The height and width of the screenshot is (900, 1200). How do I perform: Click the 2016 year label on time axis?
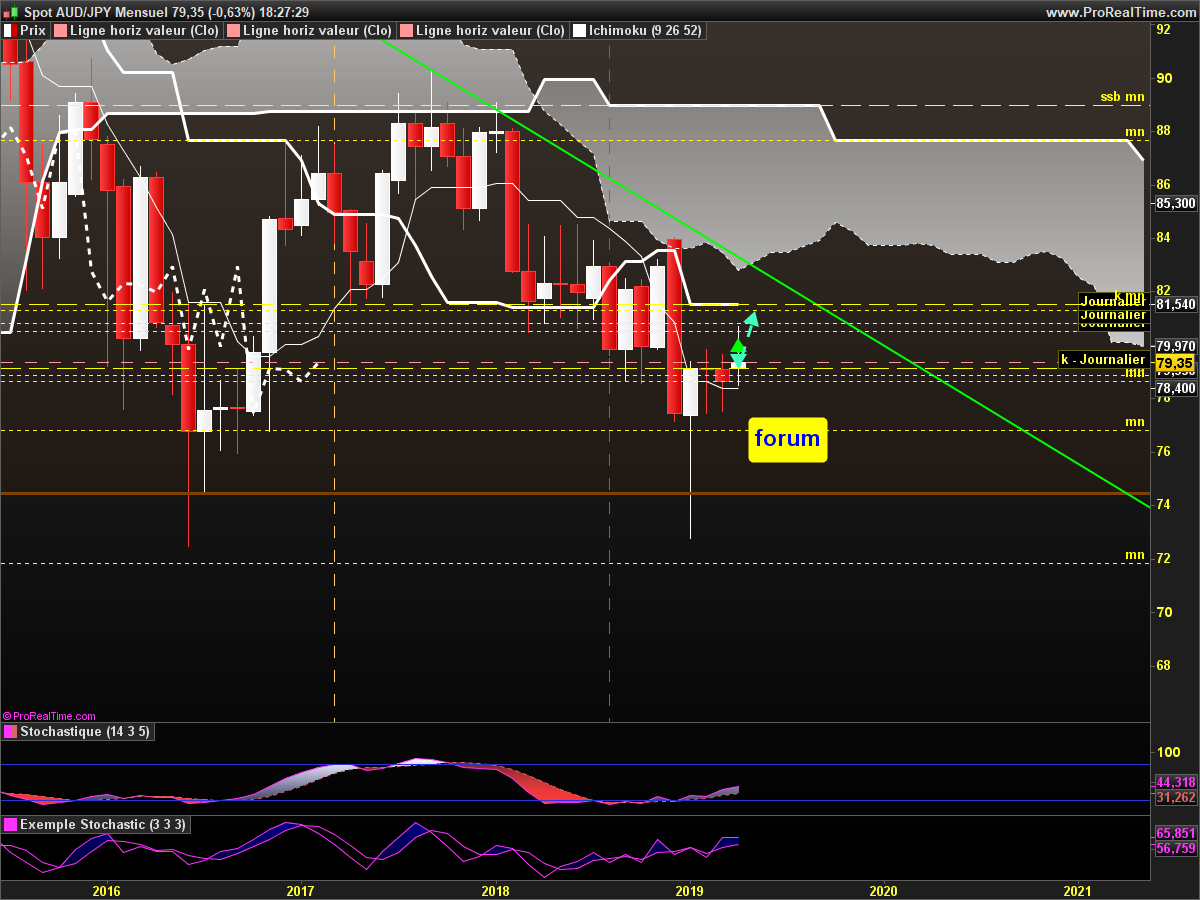tap(106, 890)
